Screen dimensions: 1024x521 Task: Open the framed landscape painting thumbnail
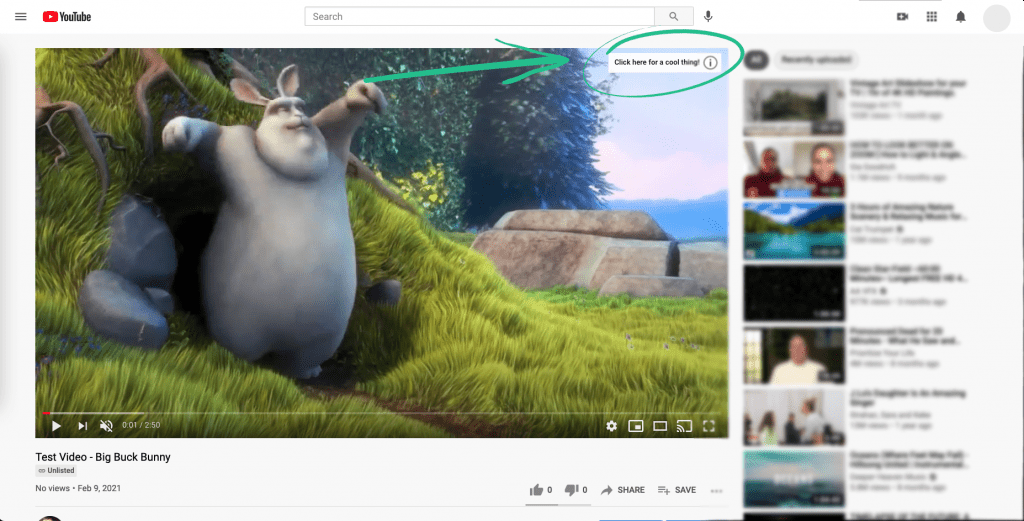pyautogui.click(x=794, y=108)
